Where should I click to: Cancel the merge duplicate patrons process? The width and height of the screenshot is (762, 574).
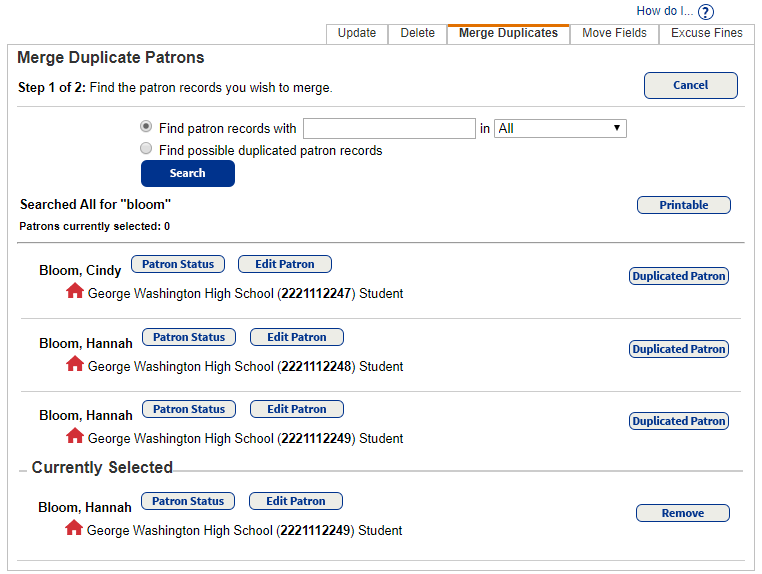[690, 85]
